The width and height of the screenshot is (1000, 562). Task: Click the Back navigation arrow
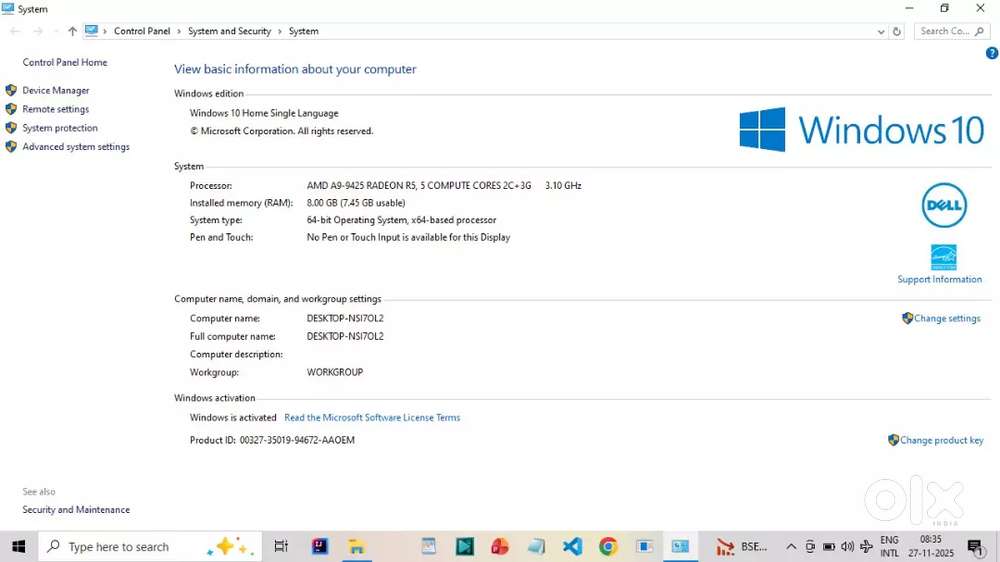(x=15, y=31)
